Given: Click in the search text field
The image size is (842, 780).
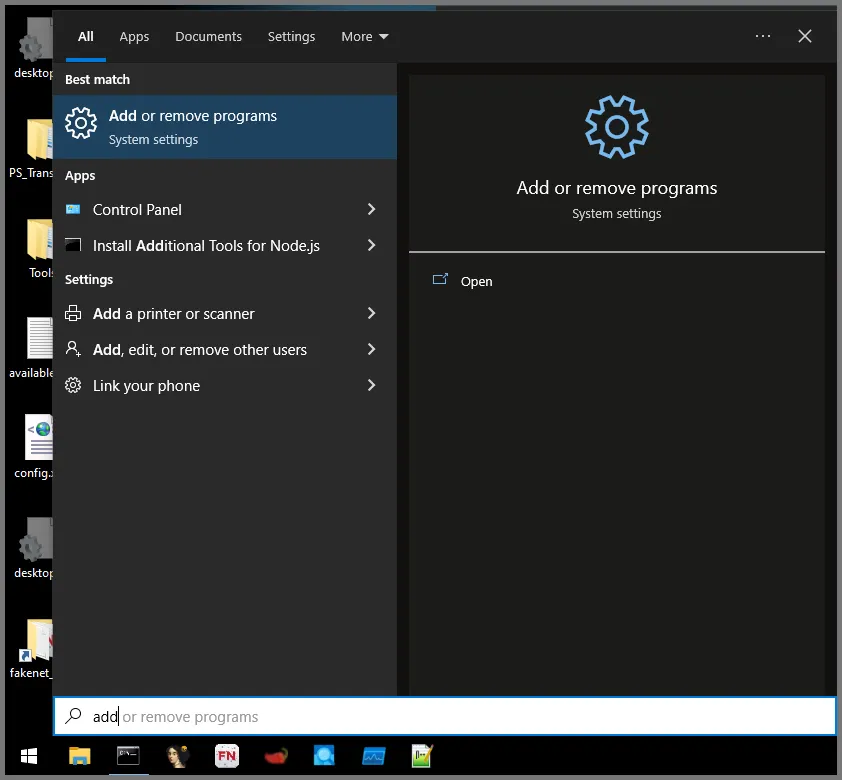Looking at the screenshot, I should (x=445, y=716).
